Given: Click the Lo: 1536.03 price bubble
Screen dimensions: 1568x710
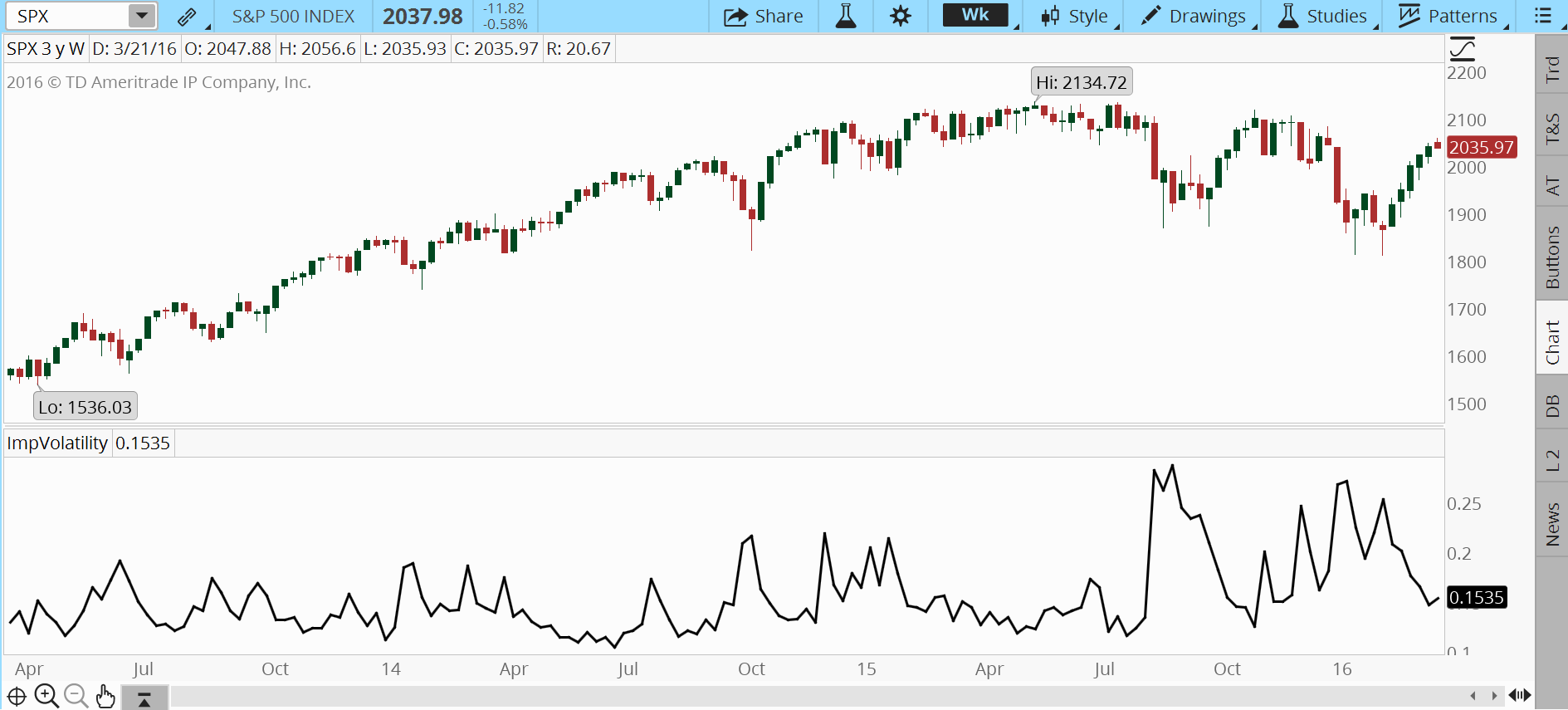Looking at the screenshot, I should (85, 407).
